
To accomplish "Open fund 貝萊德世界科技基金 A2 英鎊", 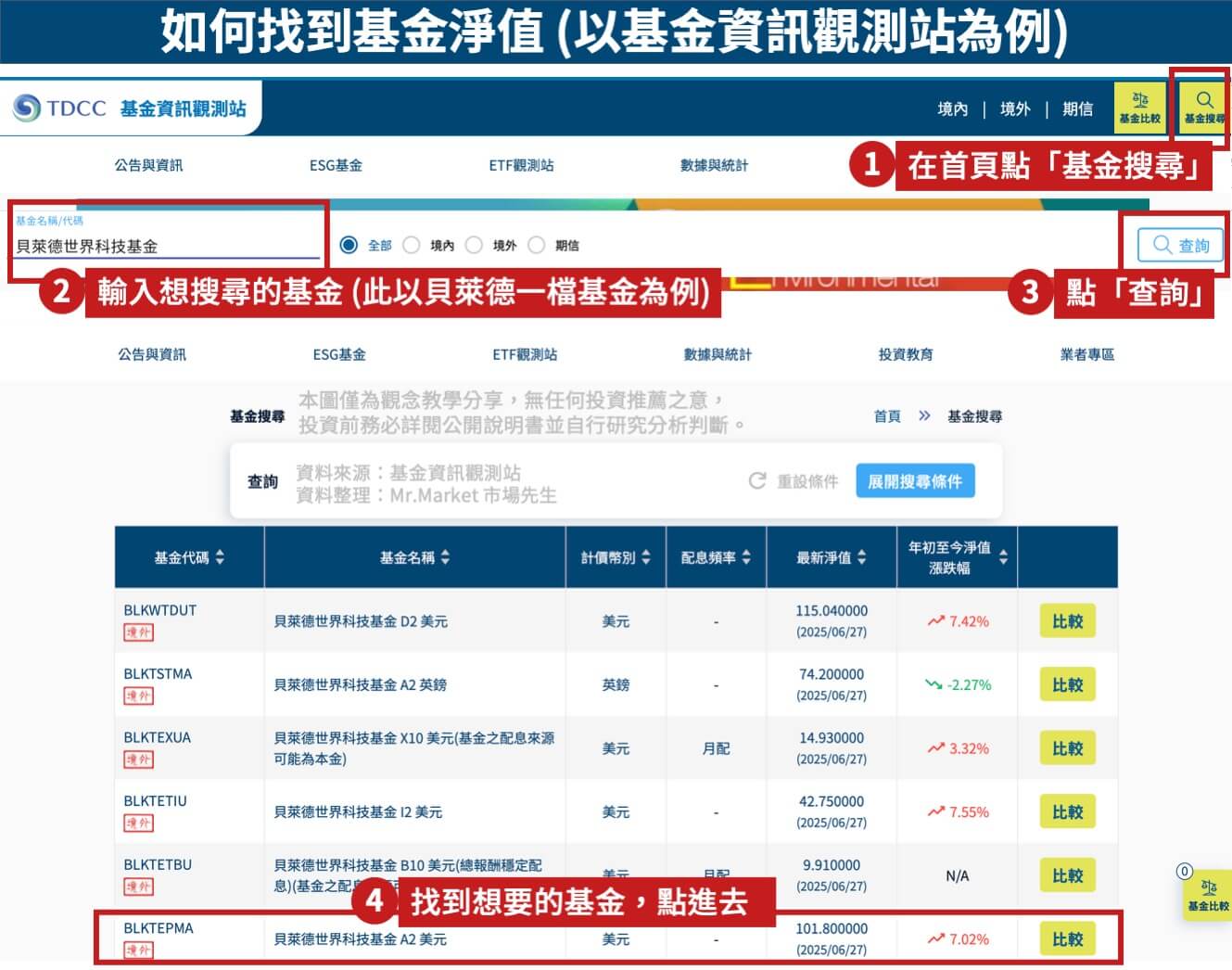I will point(360,684).
